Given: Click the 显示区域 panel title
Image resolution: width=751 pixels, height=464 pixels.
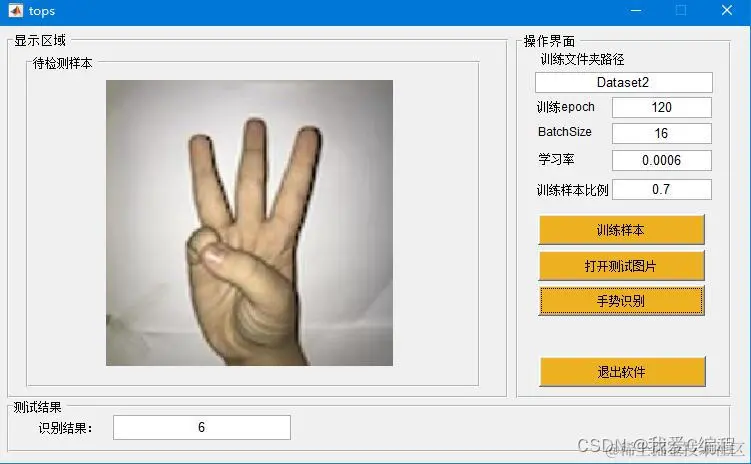Looking at the screenshot, I should [40, 41].
